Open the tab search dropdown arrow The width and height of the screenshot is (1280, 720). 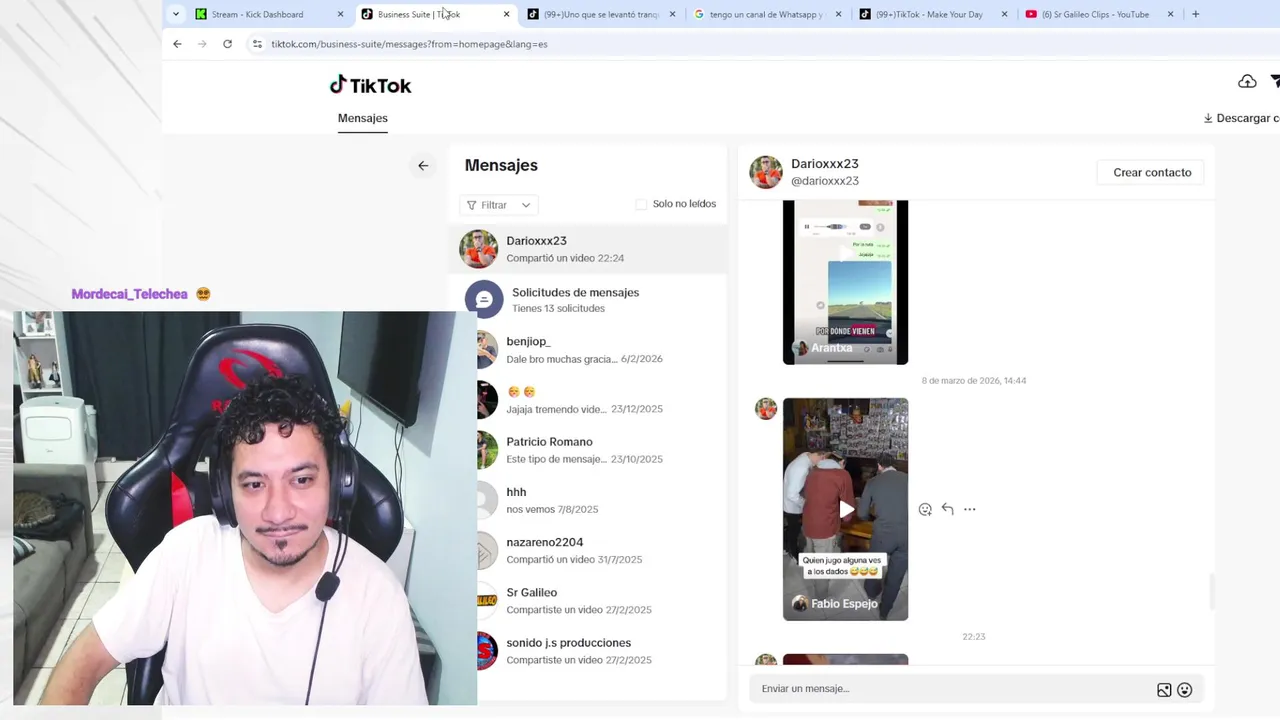176,14
